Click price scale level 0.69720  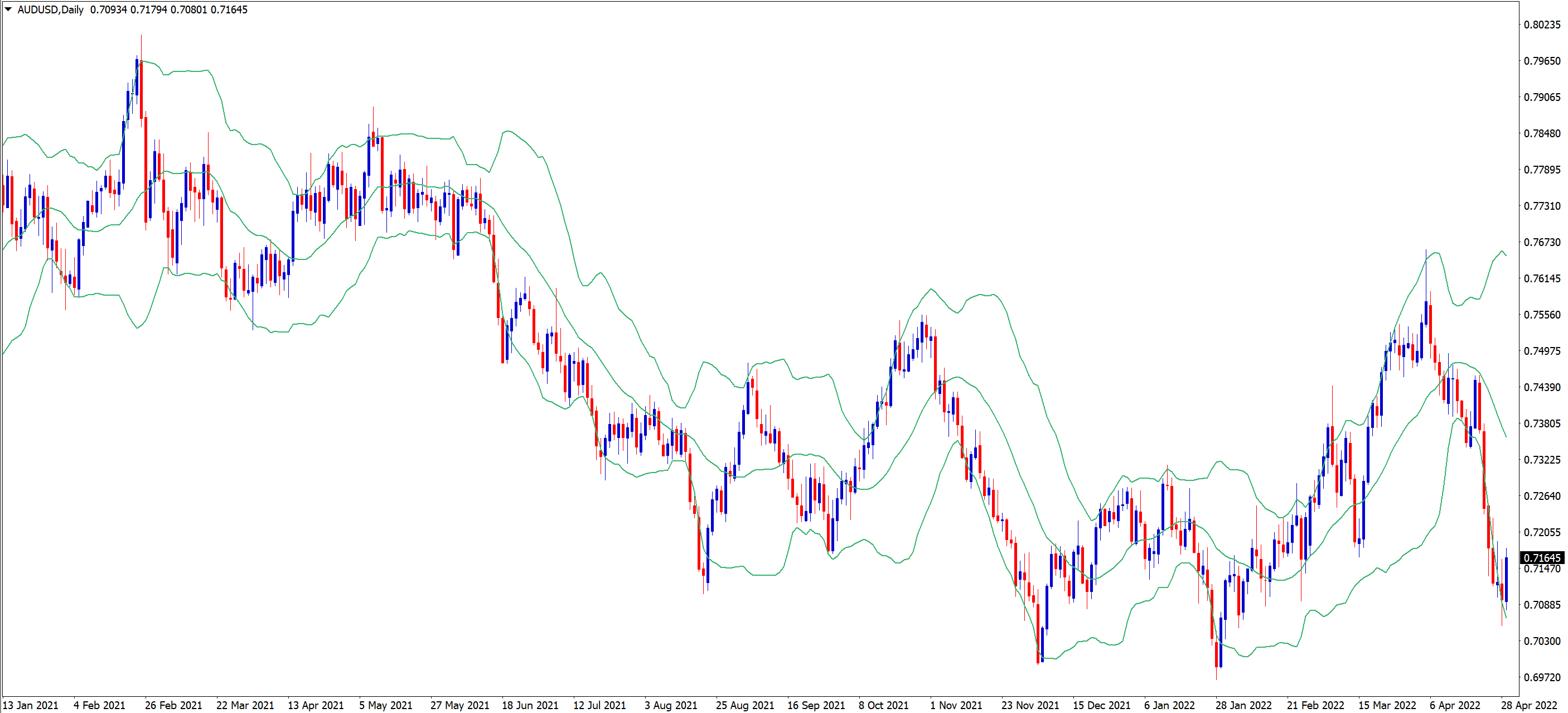(1542, 678)
